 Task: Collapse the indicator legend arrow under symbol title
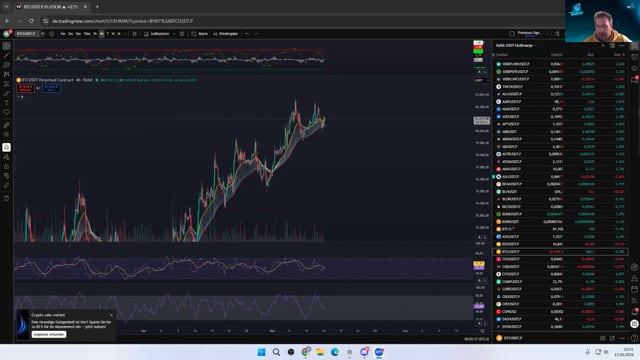pos(20,97)
